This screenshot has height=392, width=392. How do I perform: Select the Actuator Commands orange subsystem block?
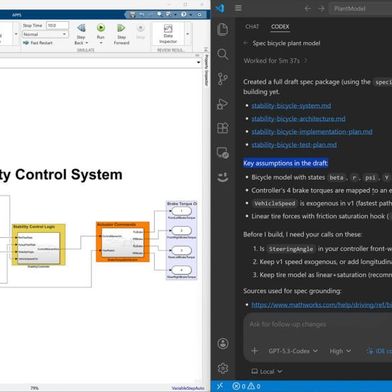[123, 242]
